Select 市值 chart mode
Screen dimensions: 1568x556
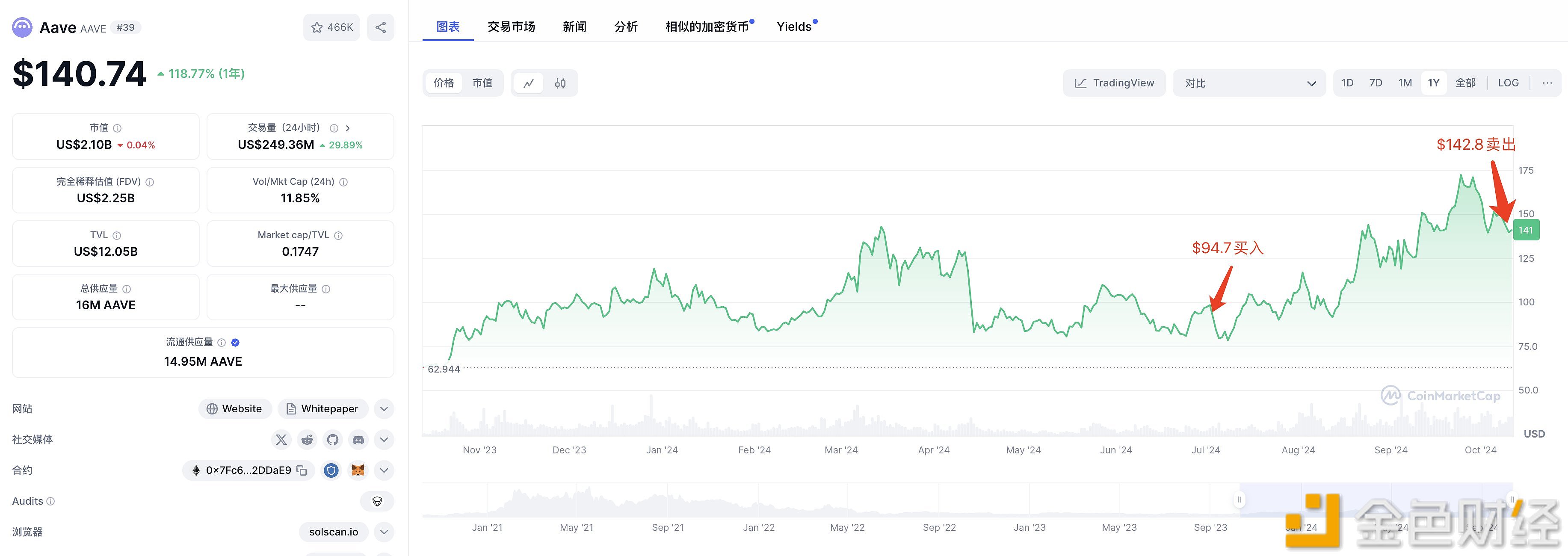click(482, 83)
